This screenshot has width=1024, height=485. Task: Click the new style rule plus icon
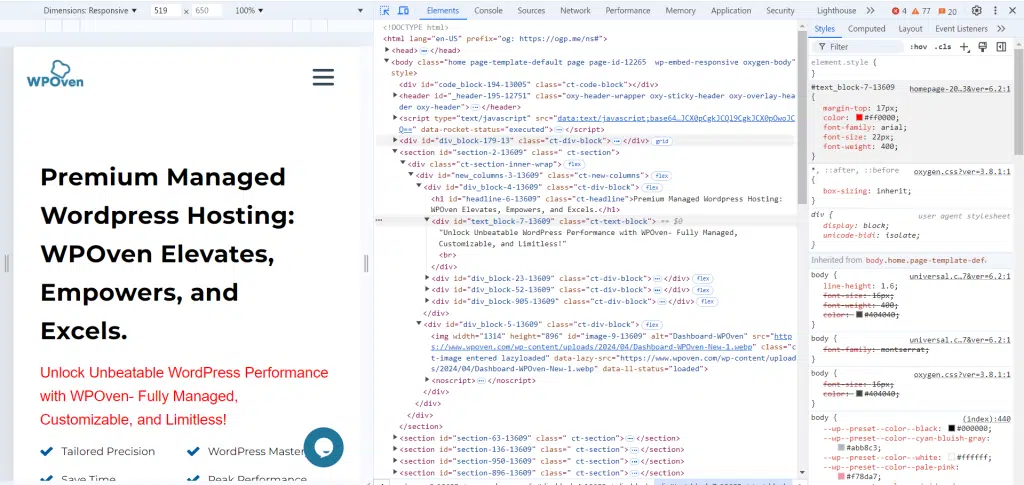pos(964,46)
